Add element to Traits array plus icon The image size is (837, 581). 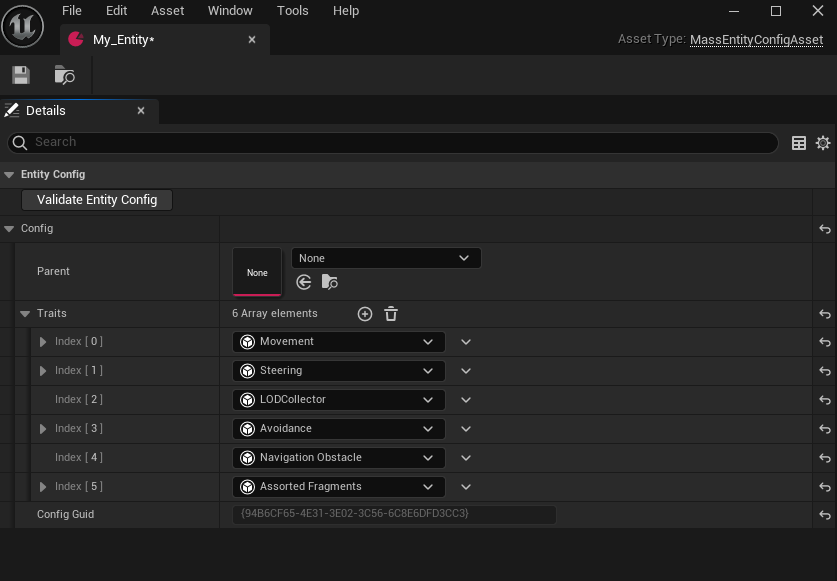tap(365, 314)
